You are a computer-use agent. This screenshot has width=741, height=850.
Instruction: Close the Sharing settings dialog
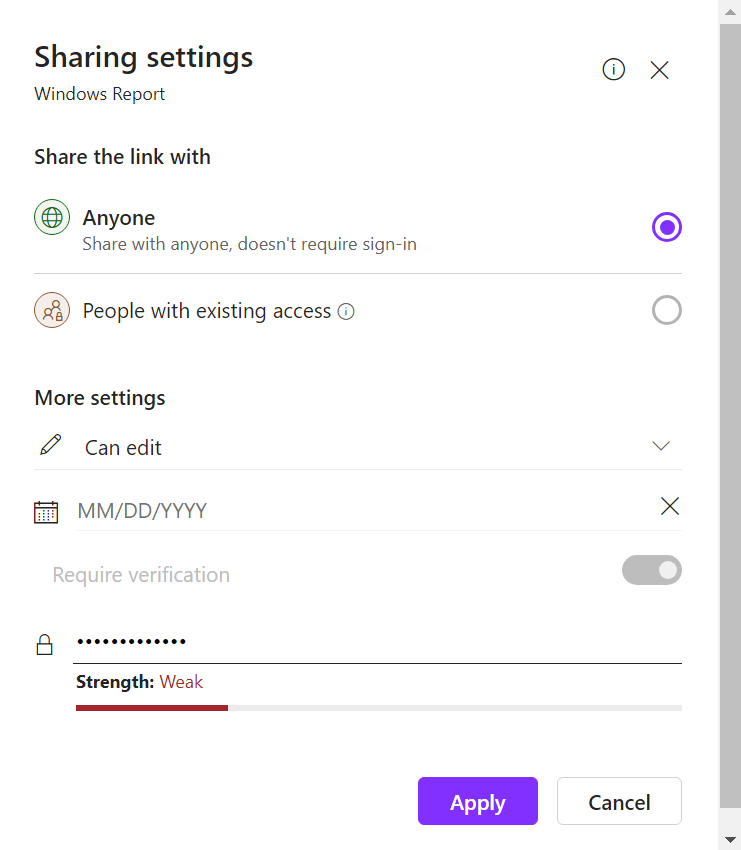coord(659,70)
